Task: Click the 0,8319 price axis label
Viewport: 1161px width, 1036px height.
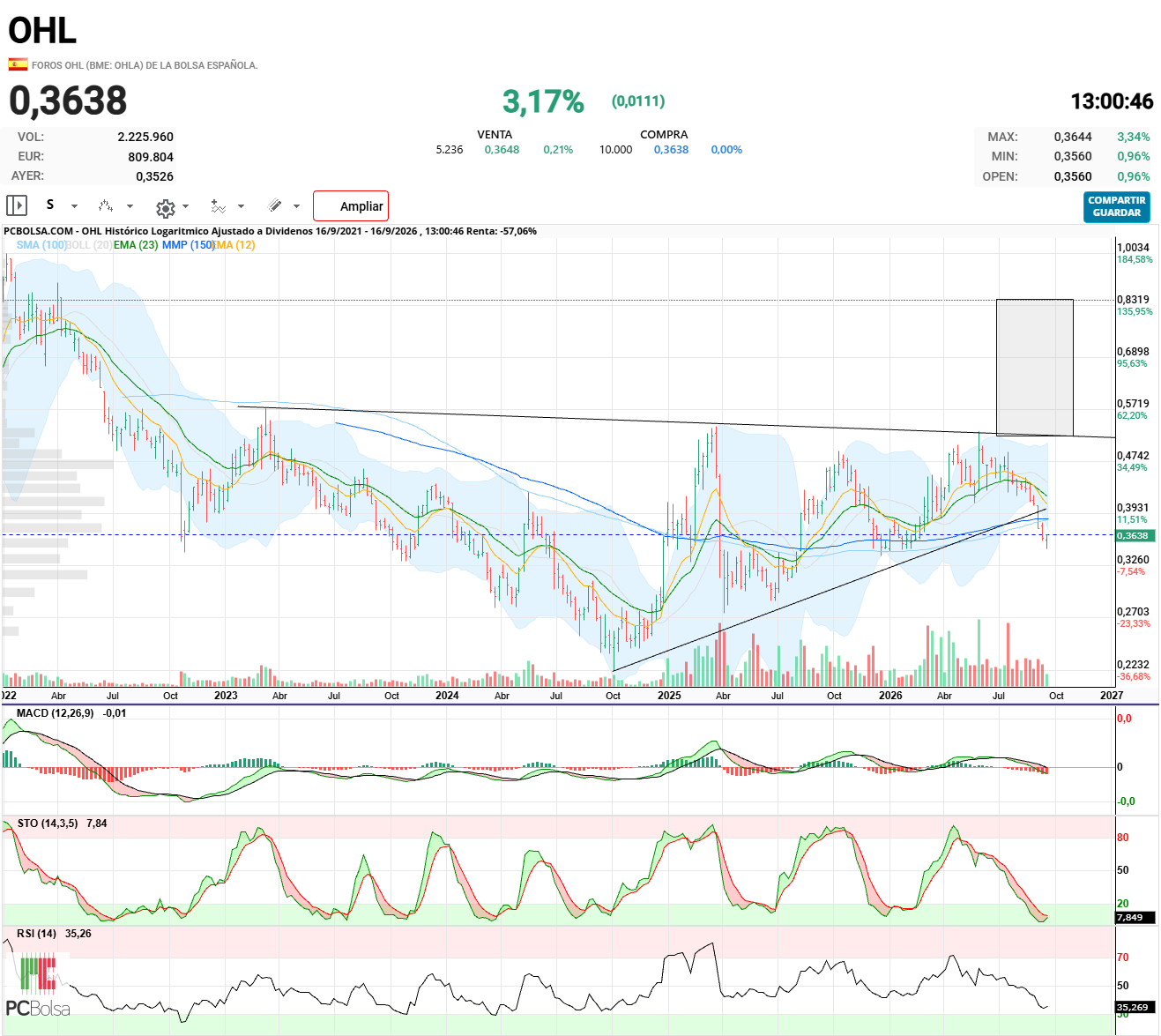Action: [1133, 300]
